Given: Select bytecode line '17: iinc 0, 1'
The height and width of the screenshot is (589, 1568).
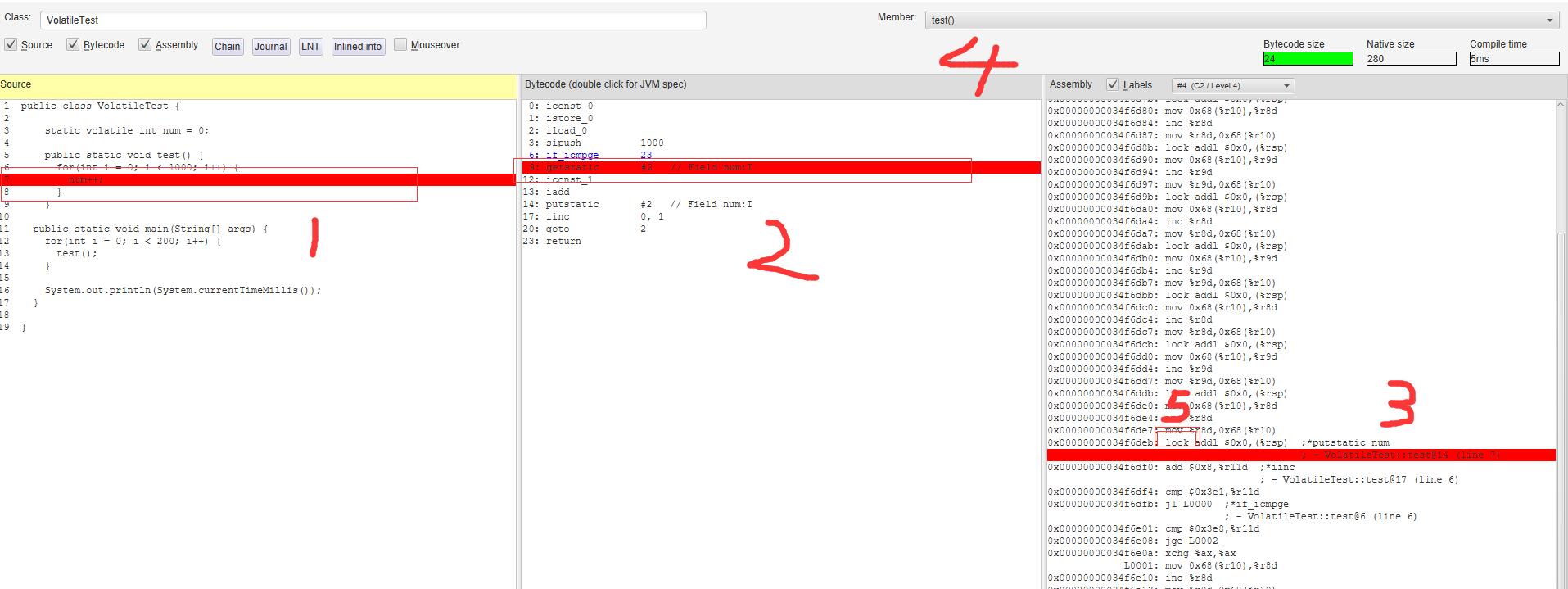Looking at the screenshot, I should click(594, 216).
